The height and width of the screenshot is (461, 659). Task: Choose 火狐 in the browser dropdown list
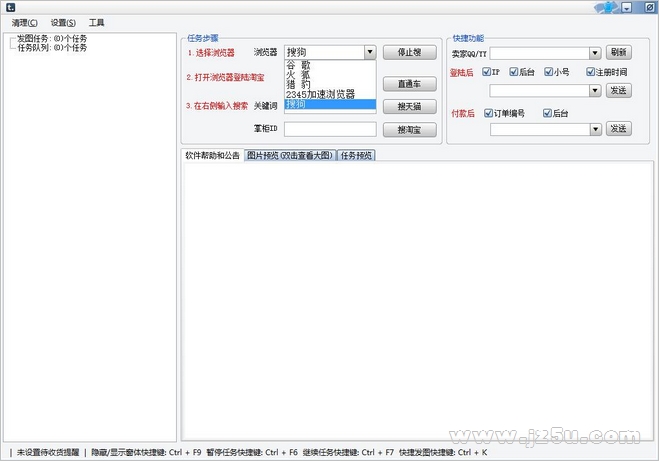click(x=298, y=75)
